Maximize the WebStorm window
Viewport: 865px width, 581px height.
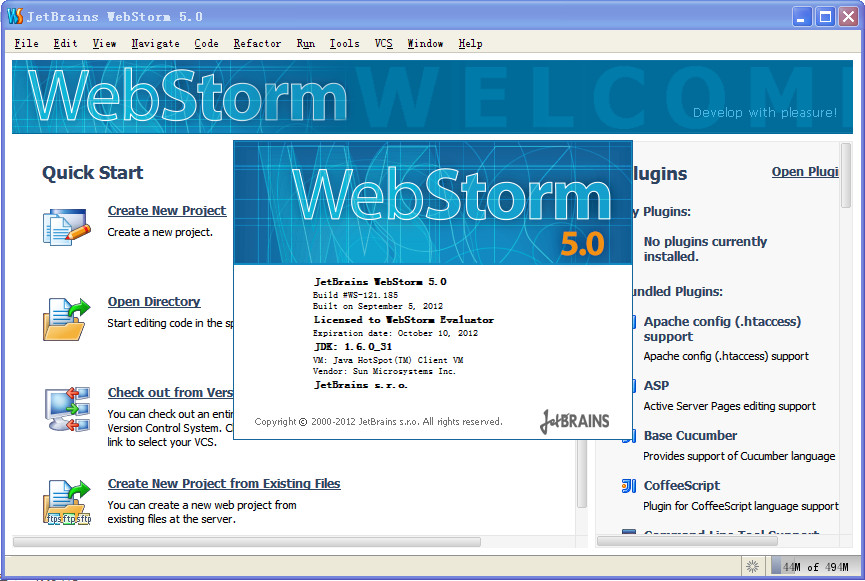[825, 17]
